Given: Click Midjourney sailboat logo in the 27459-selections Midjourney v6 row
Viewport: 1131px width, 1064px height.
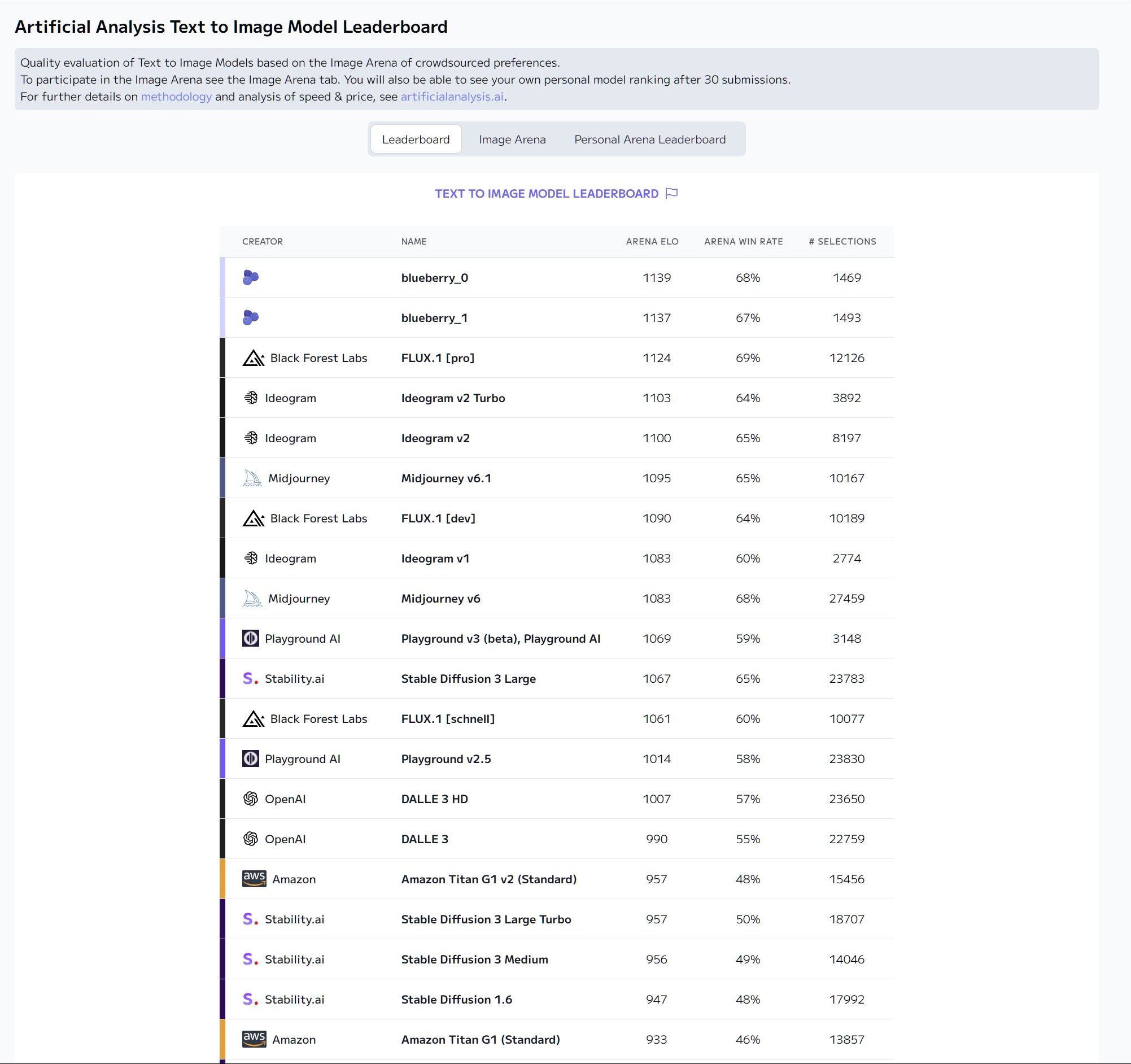Looking at the screenshot, I should [252, 599].
